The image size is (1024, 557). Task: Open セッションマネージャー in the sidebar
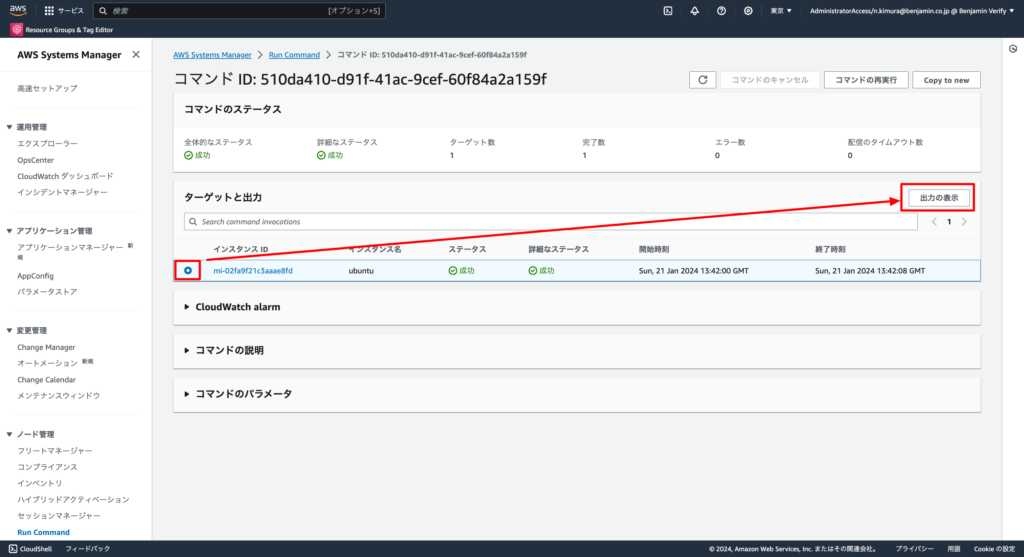click(x=59, y=516)
